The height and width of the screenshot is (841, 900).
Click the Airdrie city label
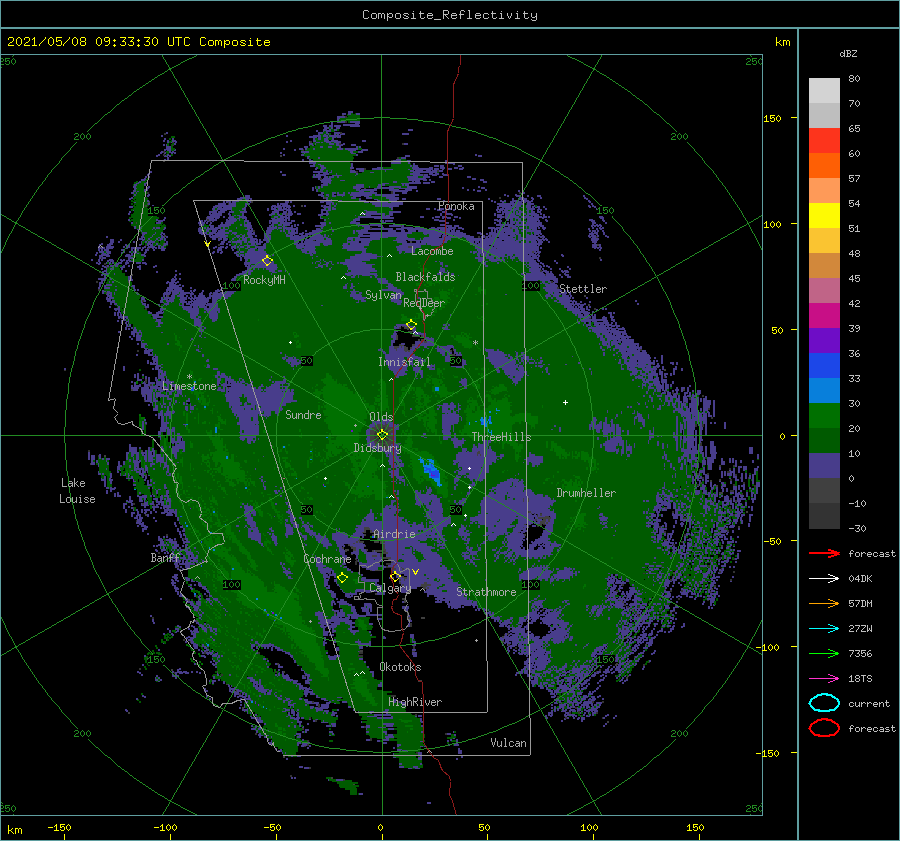tap(394, 534)
